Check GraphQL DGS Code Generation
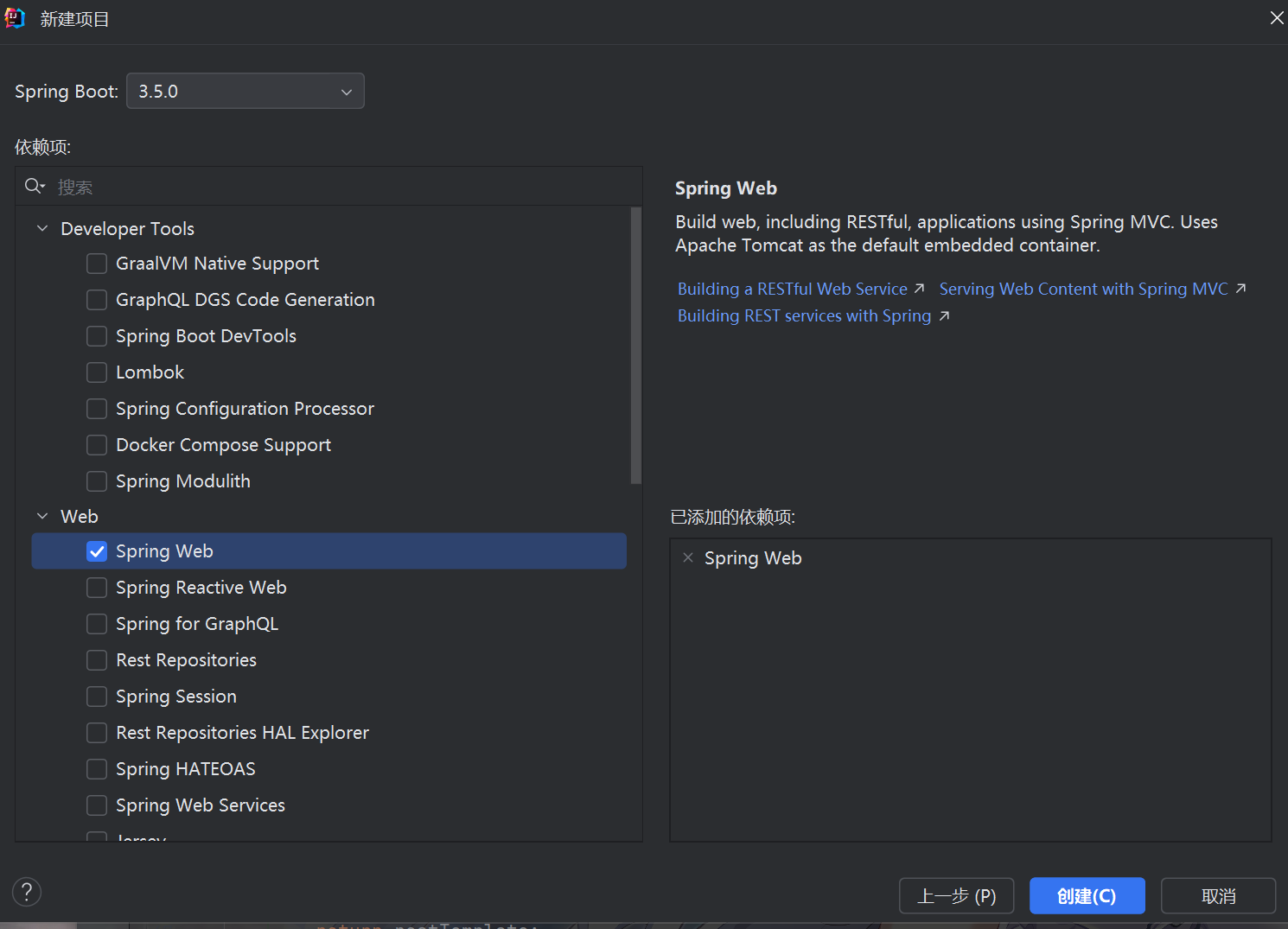The height and width of the screenshot is (929, 1288). (97, 299)
